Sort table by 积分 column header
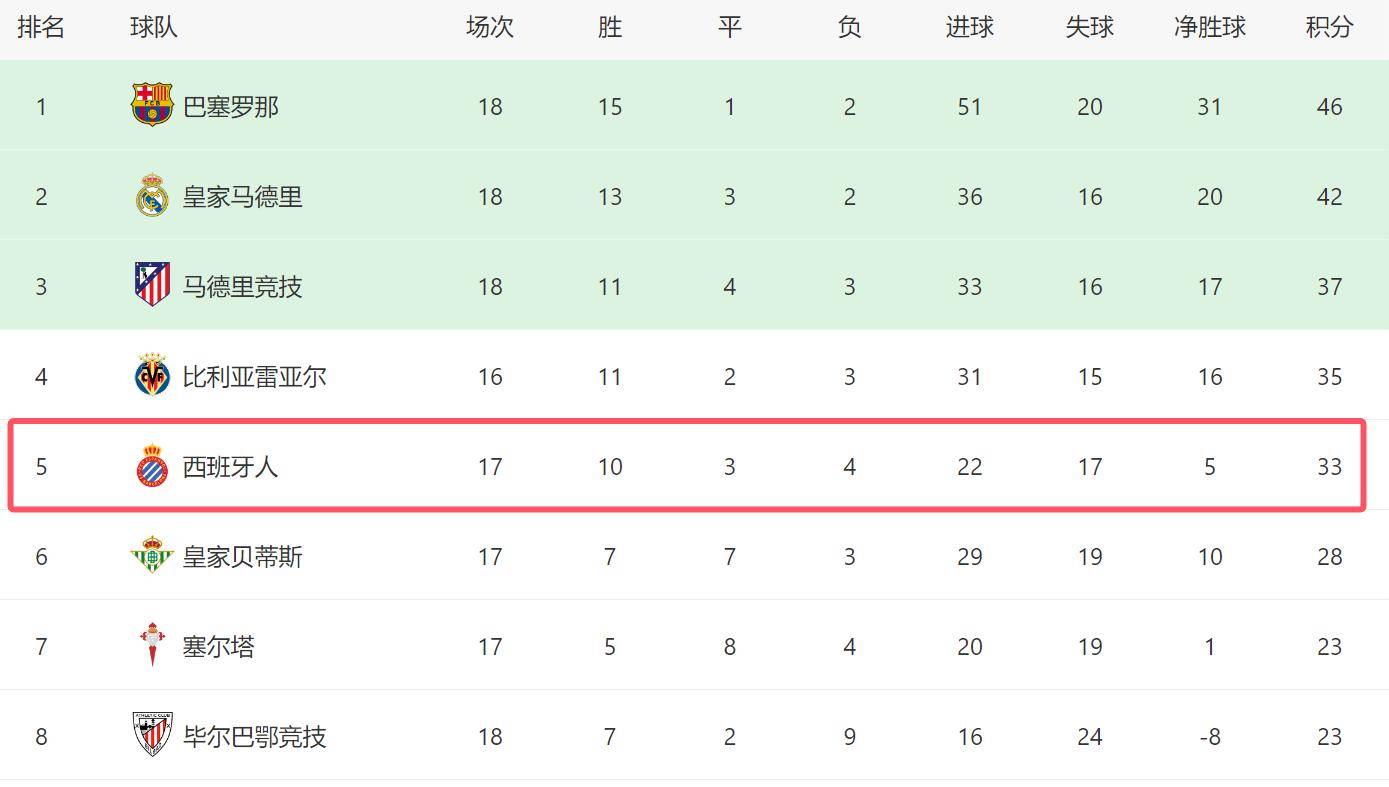This screenshot has height=787, width=1389. pos(1329,27)
